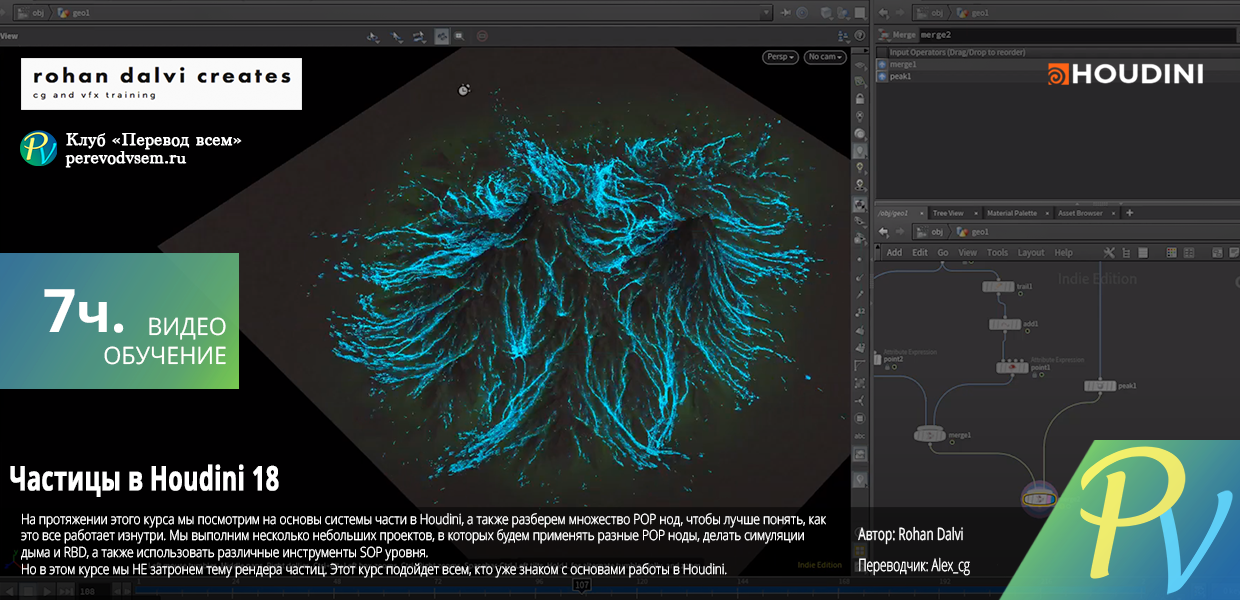1240x600 pixels.
Task: Click the light icon in the viewport
Action: click(x=464, y=90)
